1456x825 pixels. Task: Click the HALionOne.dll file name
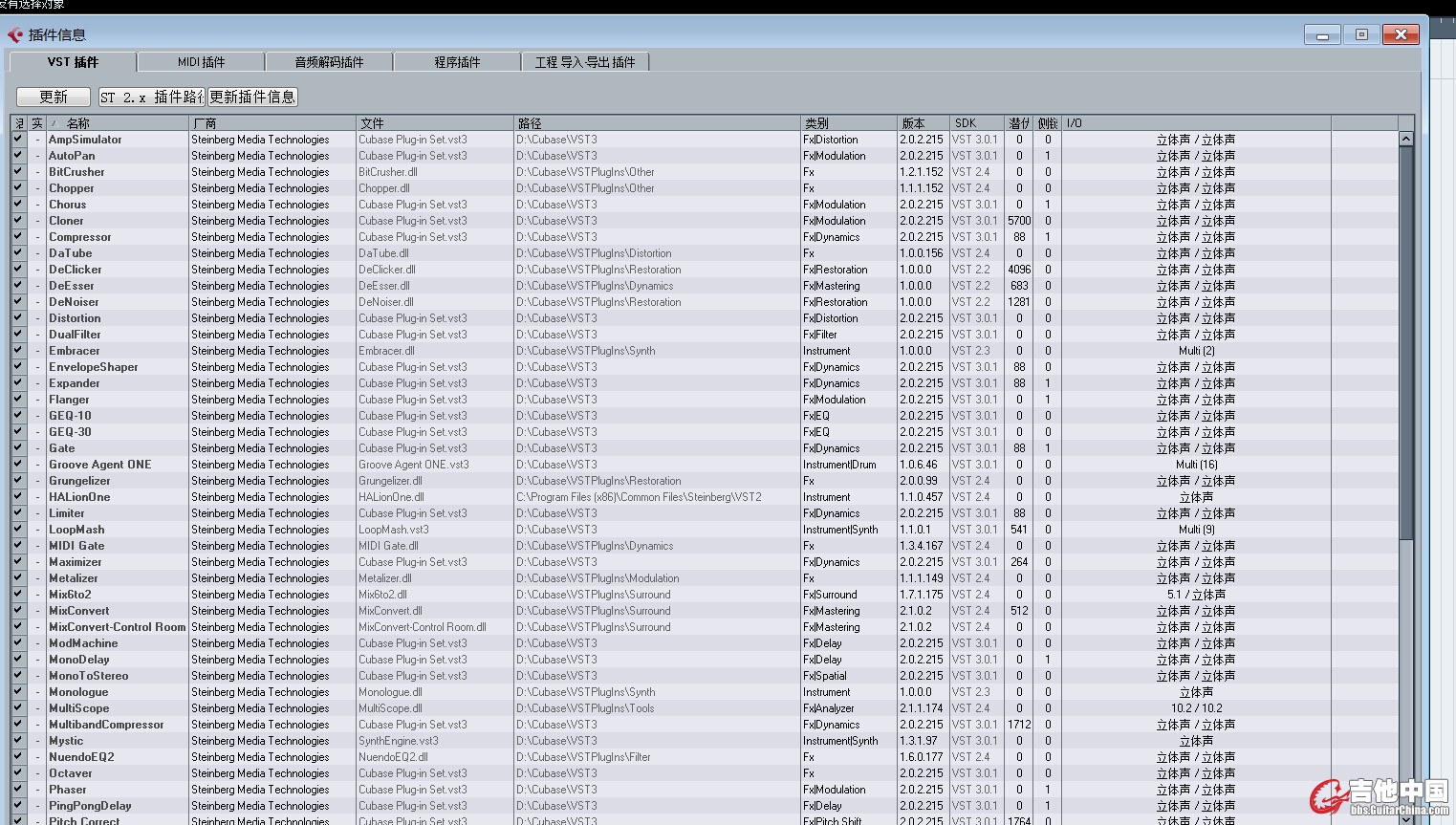[x=391, y=497]
